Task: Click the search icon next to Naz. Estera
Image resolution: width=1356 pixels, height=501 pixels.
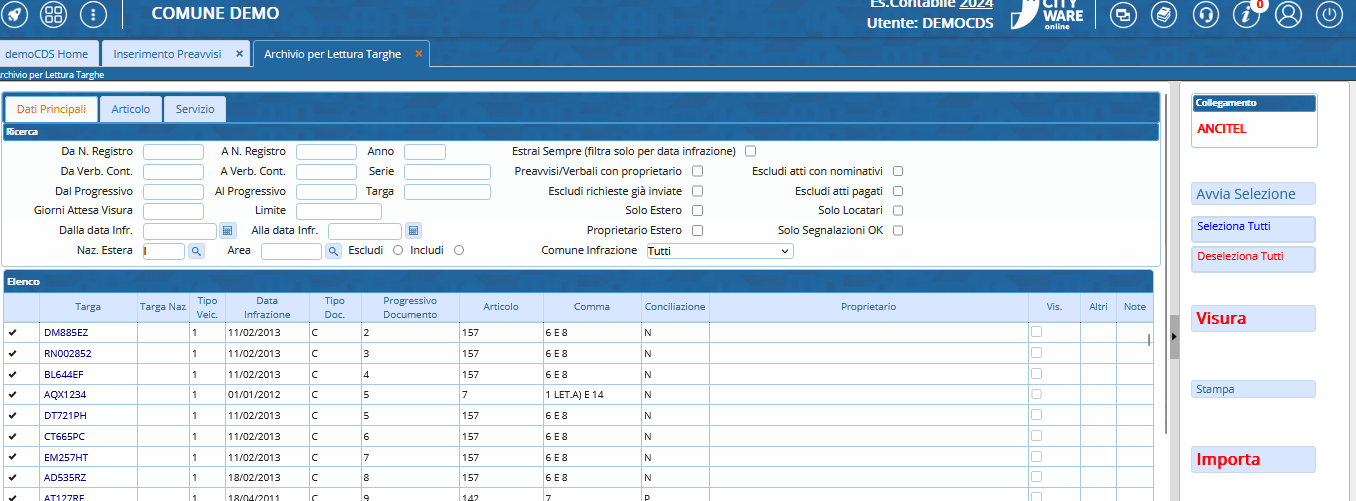Action: (196, 251)
